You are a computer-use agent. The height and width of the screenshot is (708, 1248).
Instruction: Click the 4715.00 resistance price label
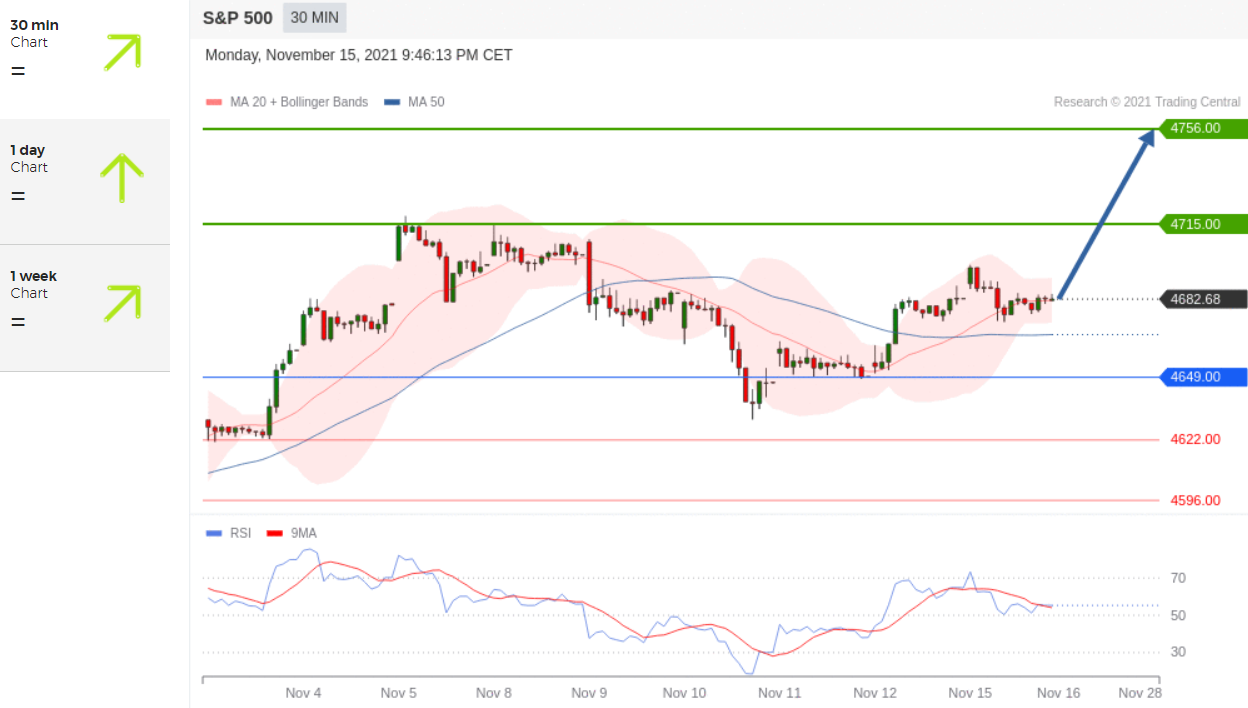pyautogui.click(x=1203, y=224)
